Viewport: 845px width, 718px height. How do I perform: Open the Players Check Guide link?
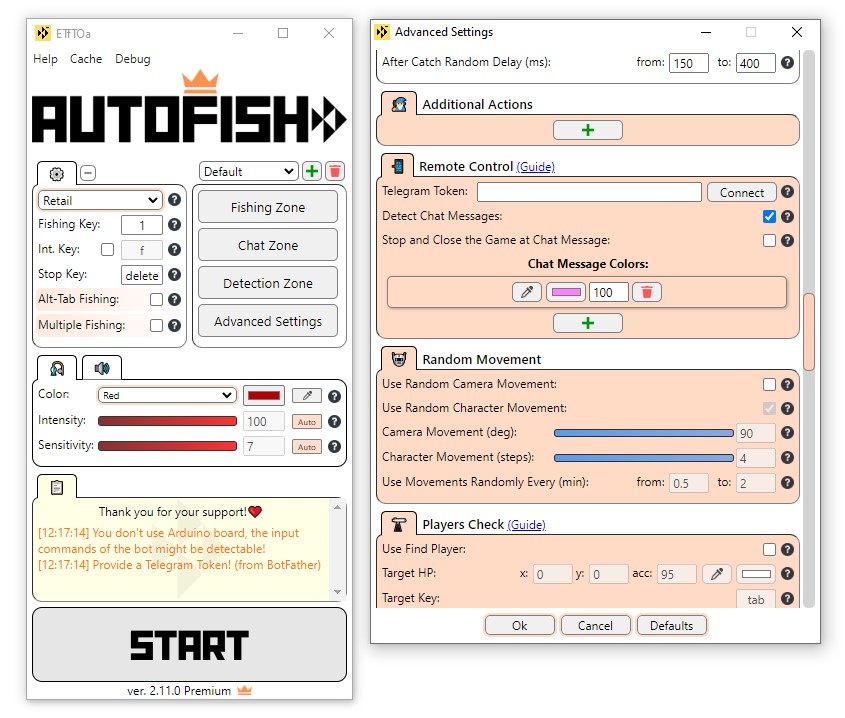[x=527, y=524]
